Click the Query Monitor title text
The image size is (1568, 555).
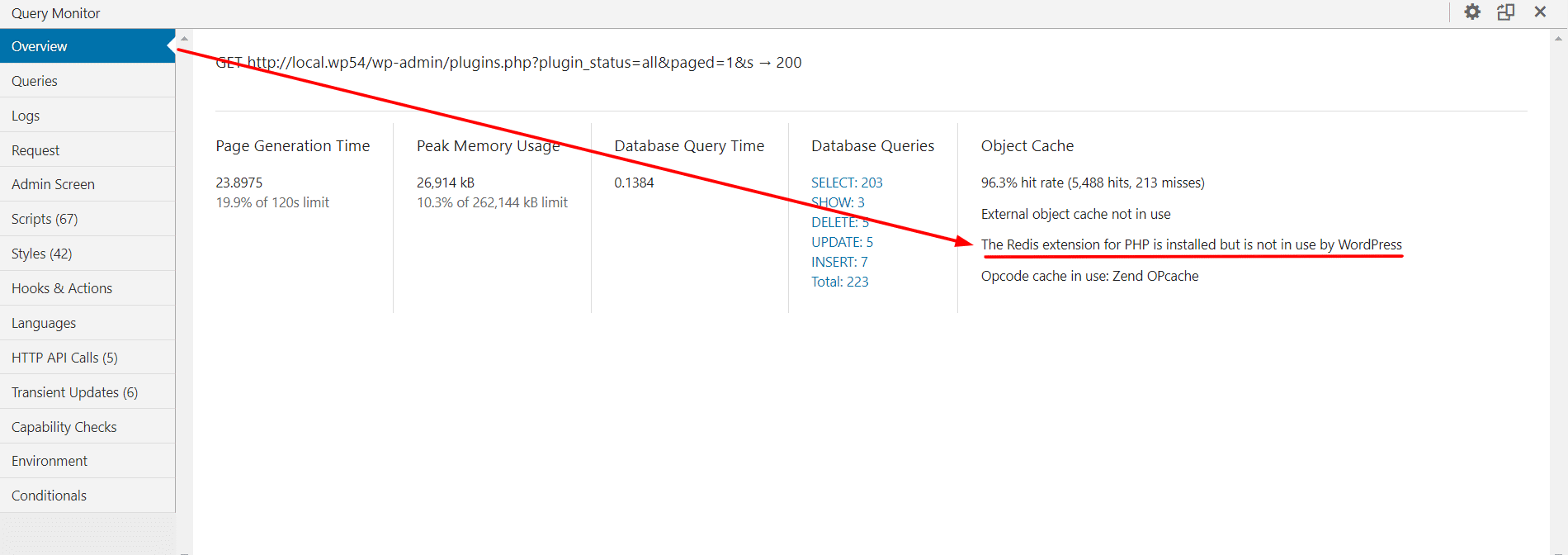tap(55, 13)
